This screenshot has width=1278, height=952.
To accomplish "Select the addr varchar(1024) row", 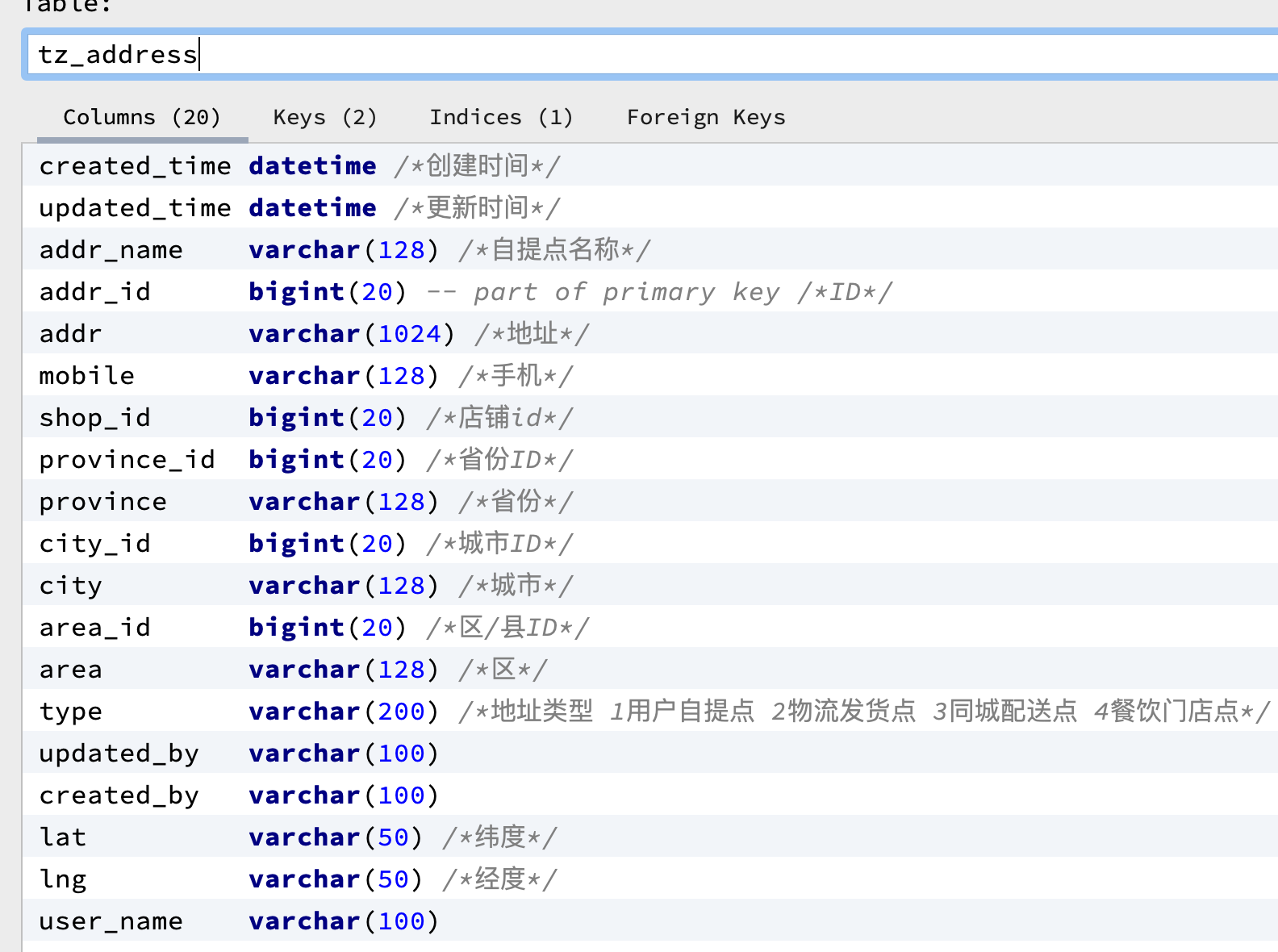I will coord(650,332).
